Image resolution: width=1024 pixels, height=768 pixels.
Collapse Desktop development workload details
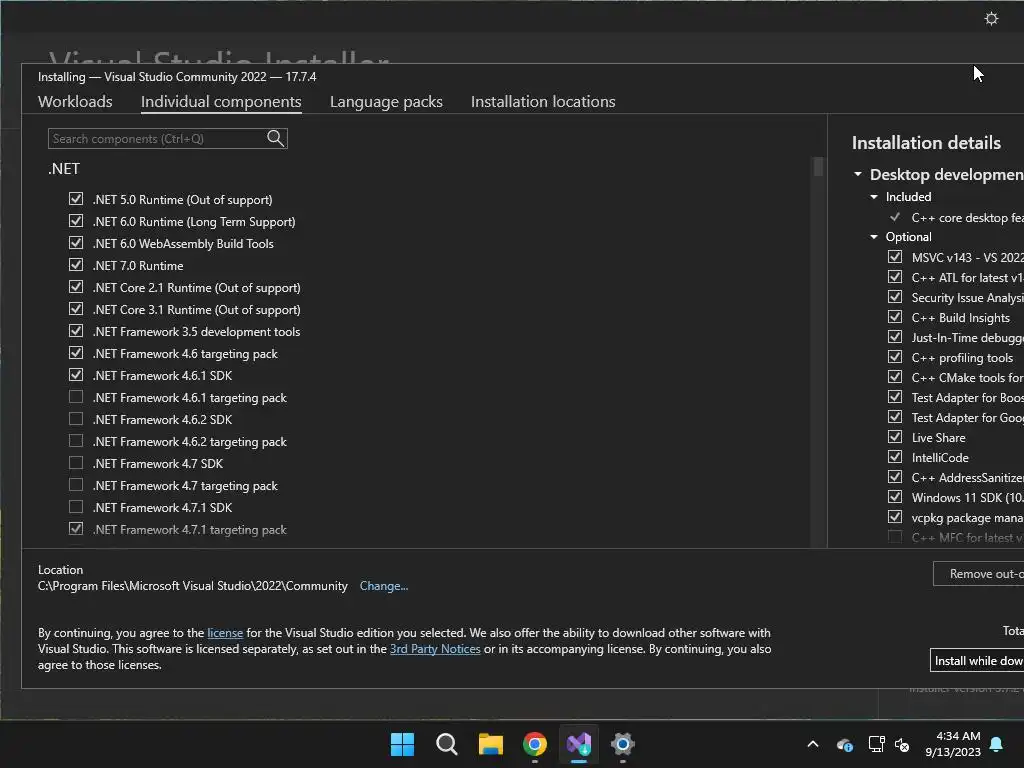click(x=858, y=174)
